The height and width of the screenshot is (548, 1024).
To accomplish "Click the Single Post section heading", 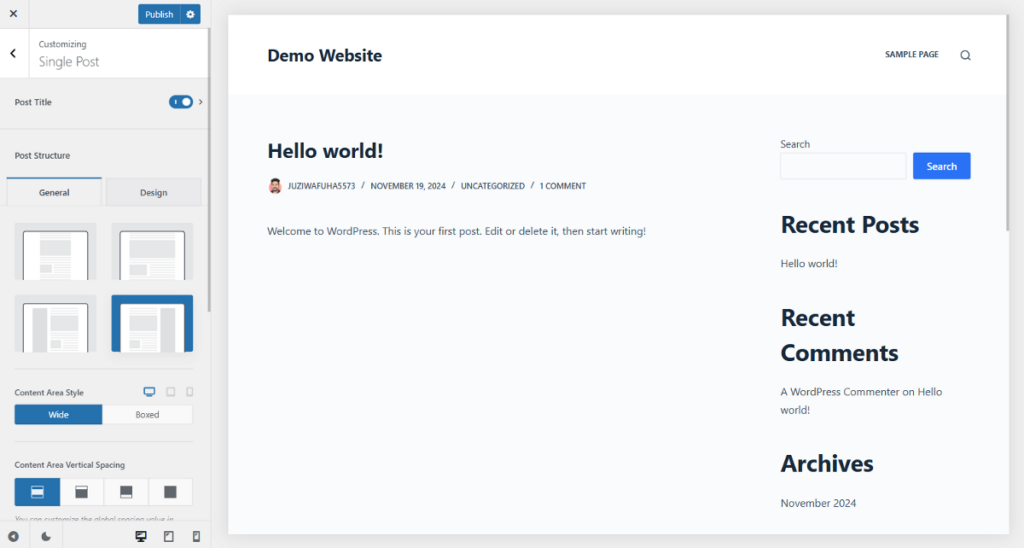I will click(x=69, y=61).
